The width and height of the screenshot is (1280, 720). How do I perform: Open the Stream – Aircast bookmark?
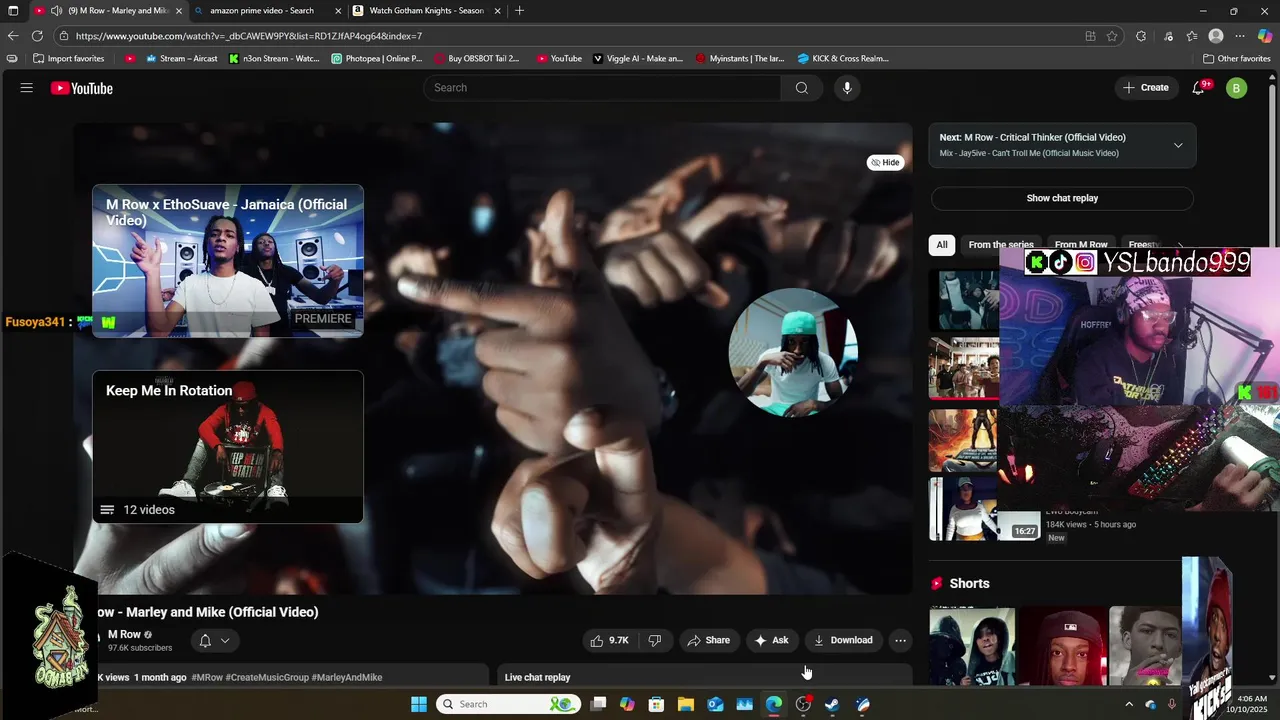181,59
